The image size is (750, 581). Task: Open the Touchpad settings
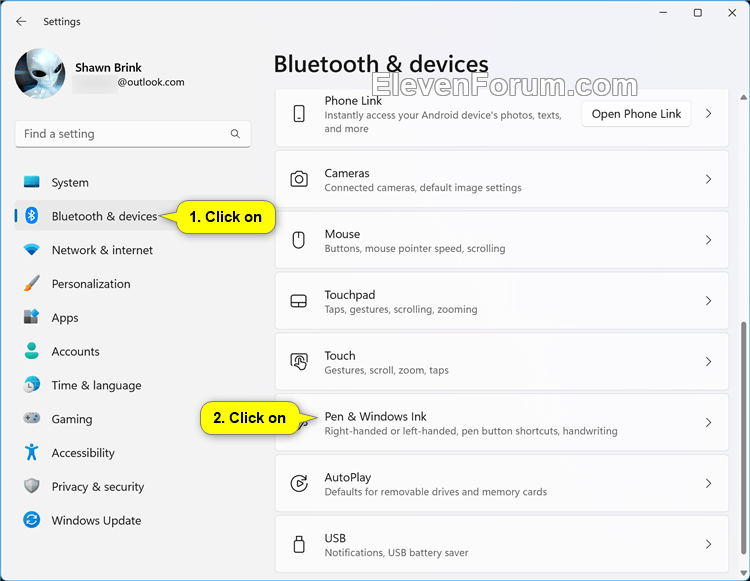tap(502, 301)
